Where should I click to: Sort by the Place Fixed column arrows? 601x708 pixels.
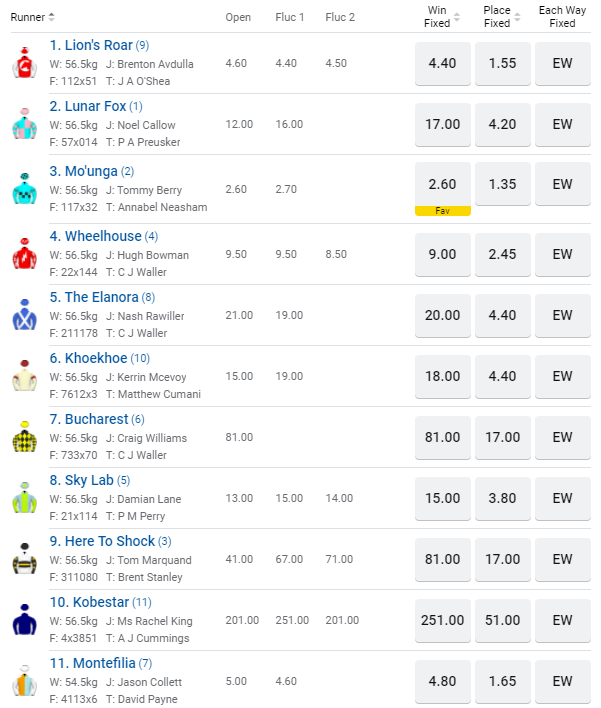click(x=516, y=17)
